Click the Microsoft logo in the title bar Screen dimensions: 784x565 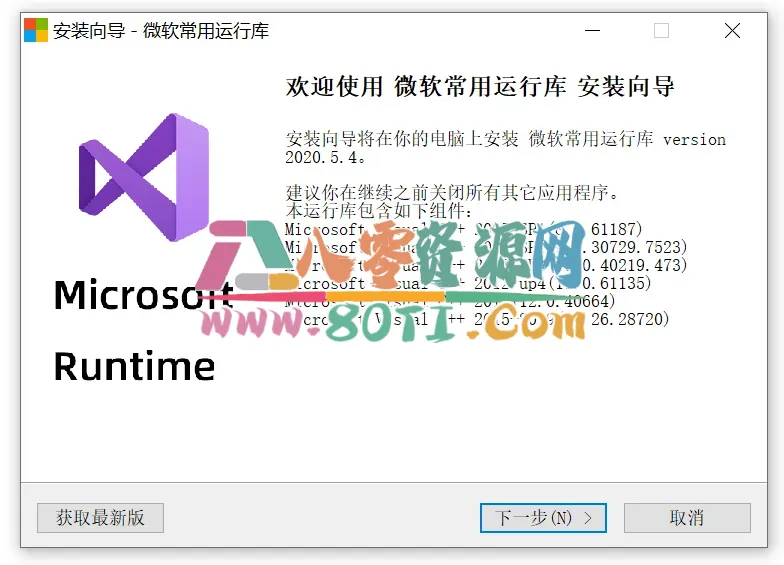click(36, 30)
